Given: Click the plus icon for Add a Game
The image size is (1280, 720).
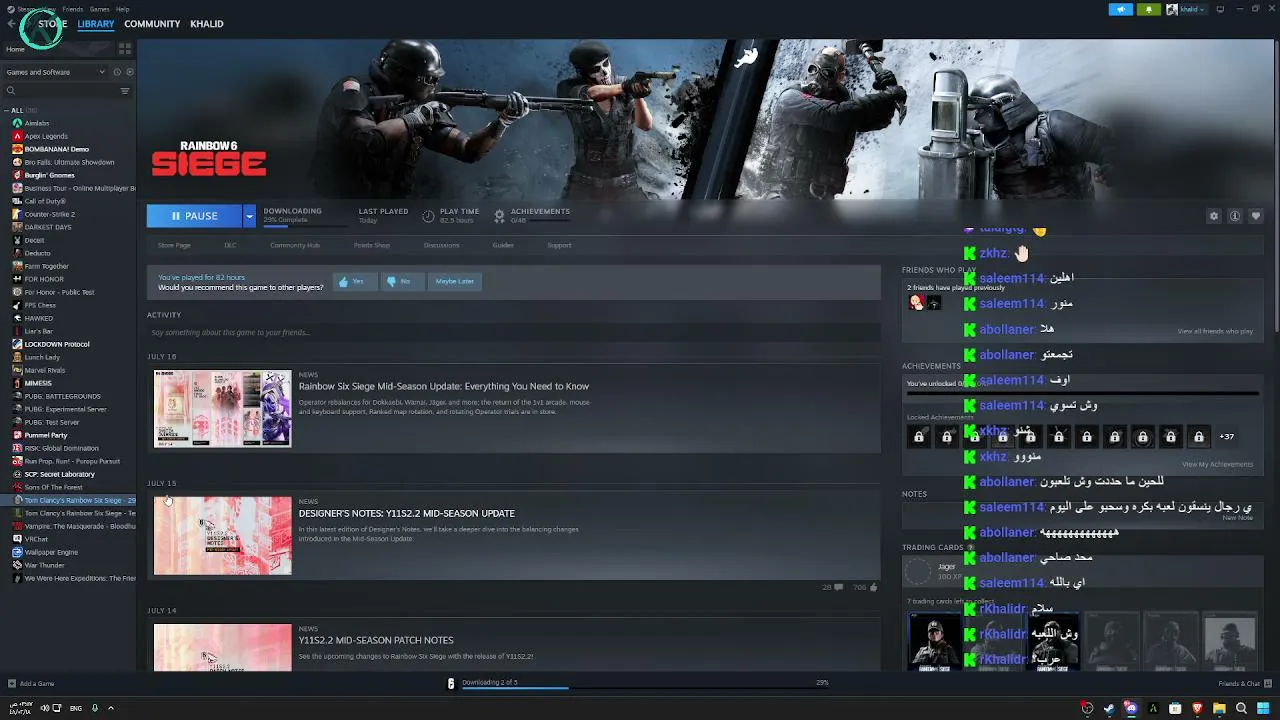Looking at the screenshot, I should point(11,684).
